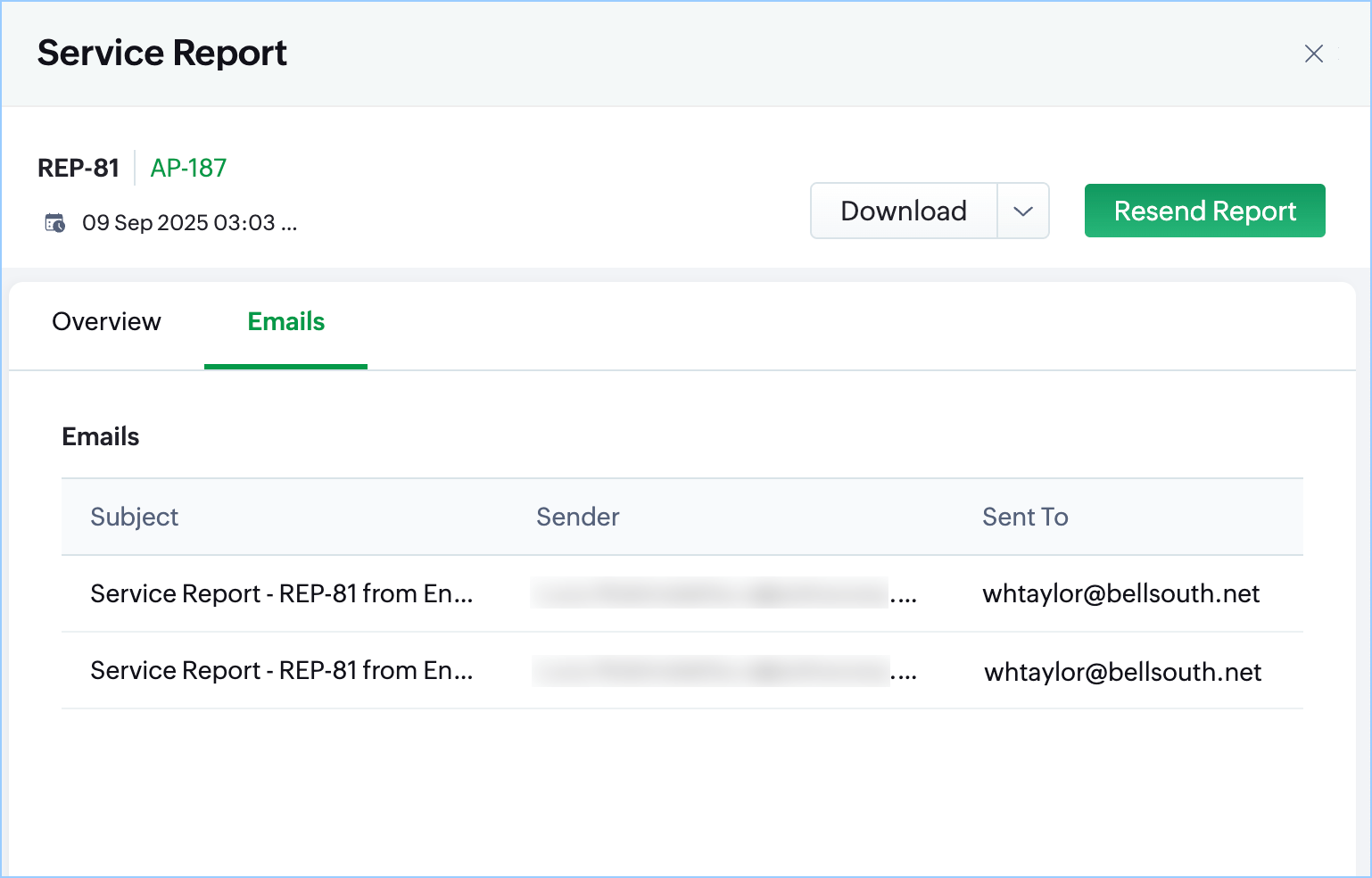Click the green Resend Report button
The width and height of the screenshot is (1372, 878).
click(x=1204, y=211)
